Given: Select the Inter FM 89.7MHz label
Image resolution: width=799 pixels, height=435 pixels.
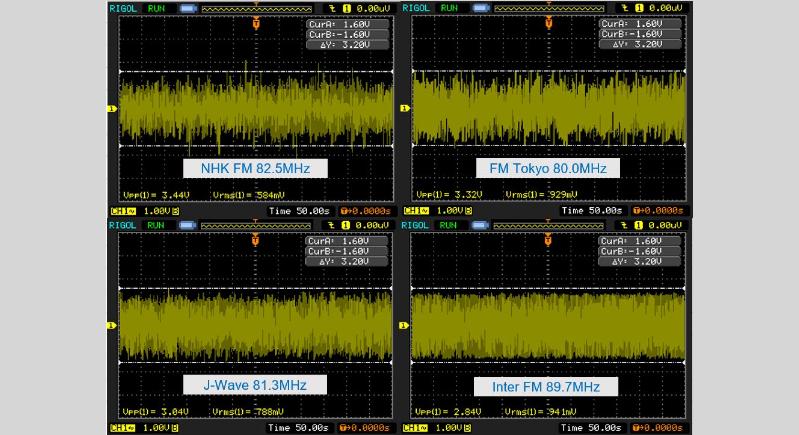Looking at the screenshot, I should 546,387.
